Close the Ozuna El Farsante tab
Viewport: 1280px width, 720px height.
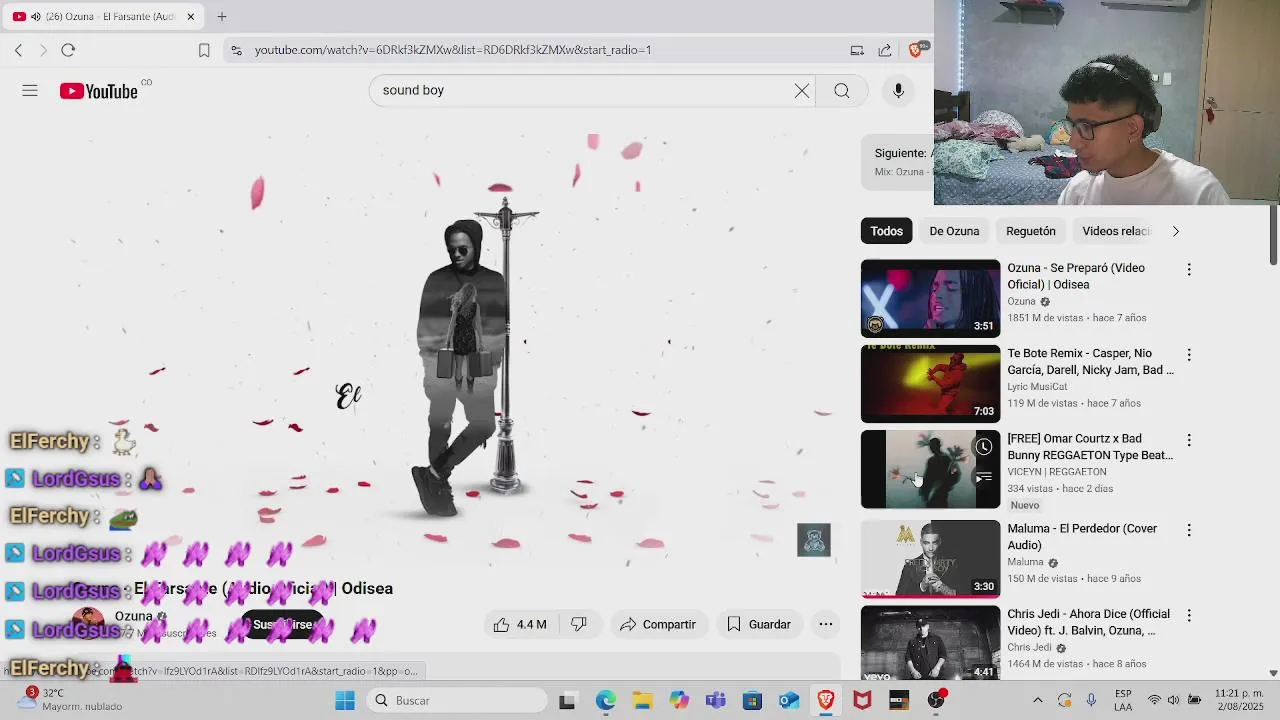point(191,17)
